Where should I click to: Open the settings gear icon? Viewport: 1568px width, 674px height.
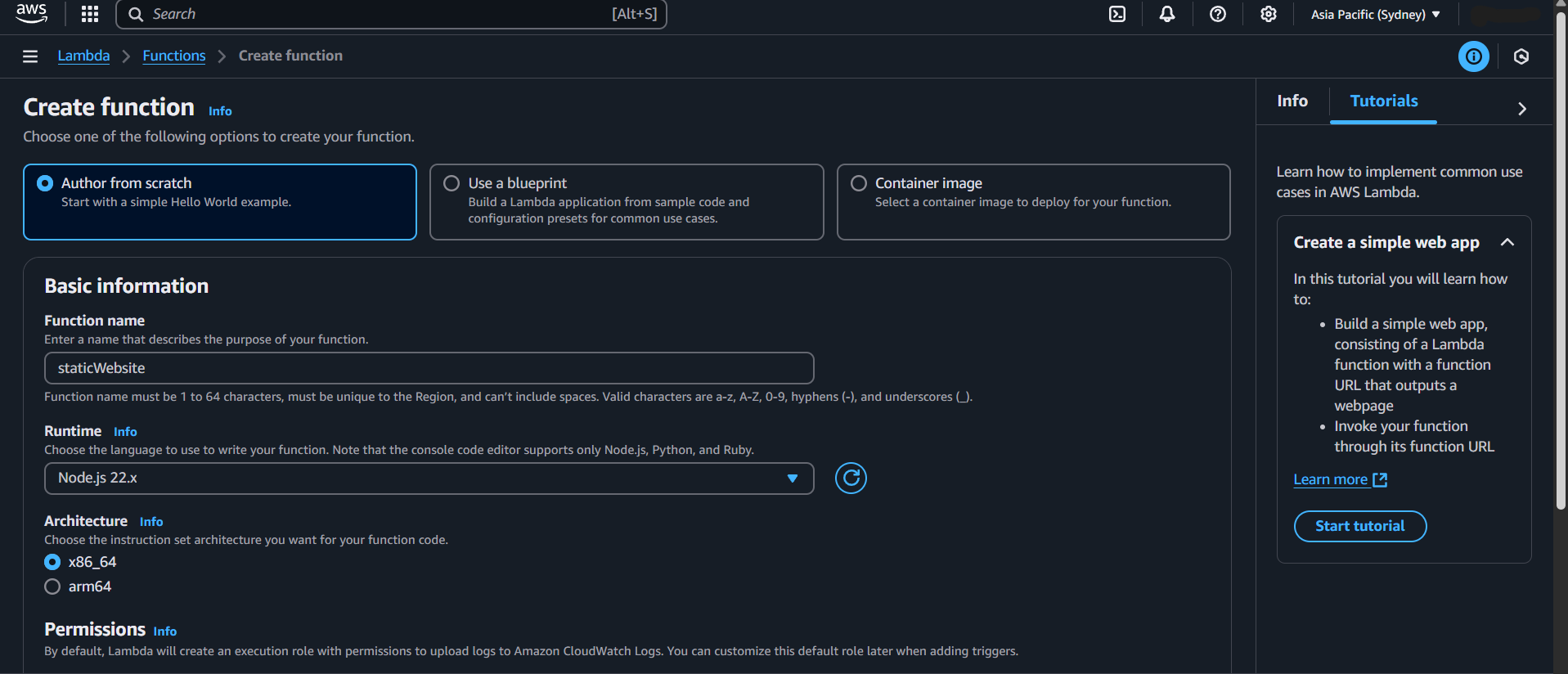tap(1269, 14)
